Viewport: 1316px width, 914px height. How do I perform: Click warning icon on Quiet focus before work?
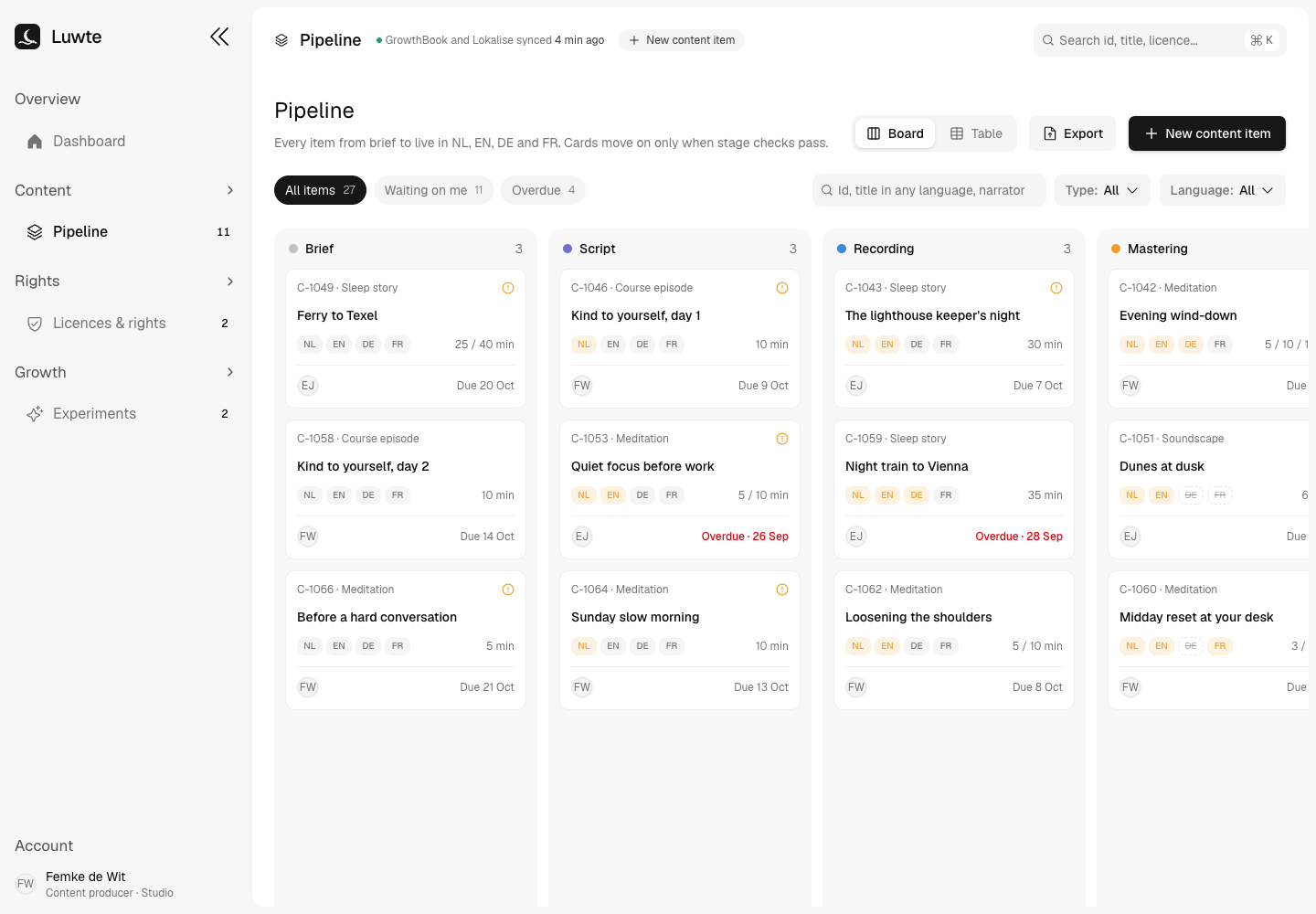click(x=782, y=439)
